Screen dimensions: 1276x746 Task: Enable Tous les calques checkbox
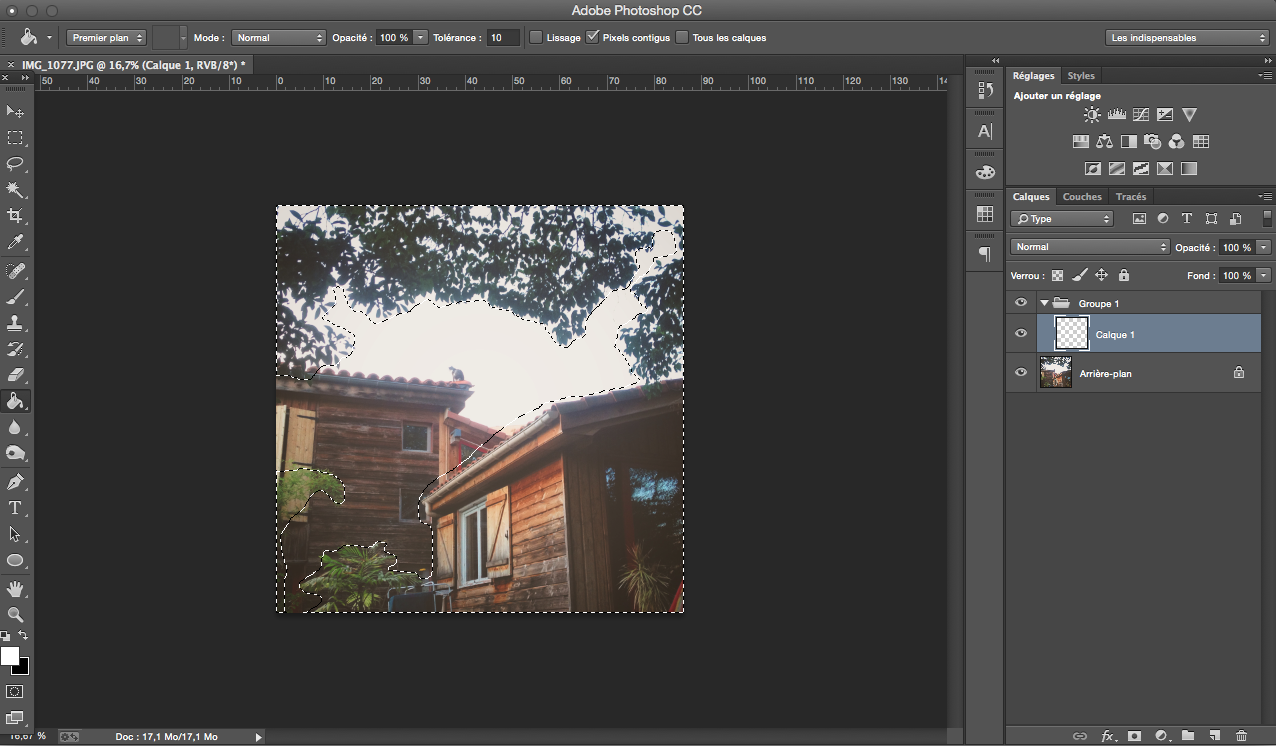[x=682, y=37]
